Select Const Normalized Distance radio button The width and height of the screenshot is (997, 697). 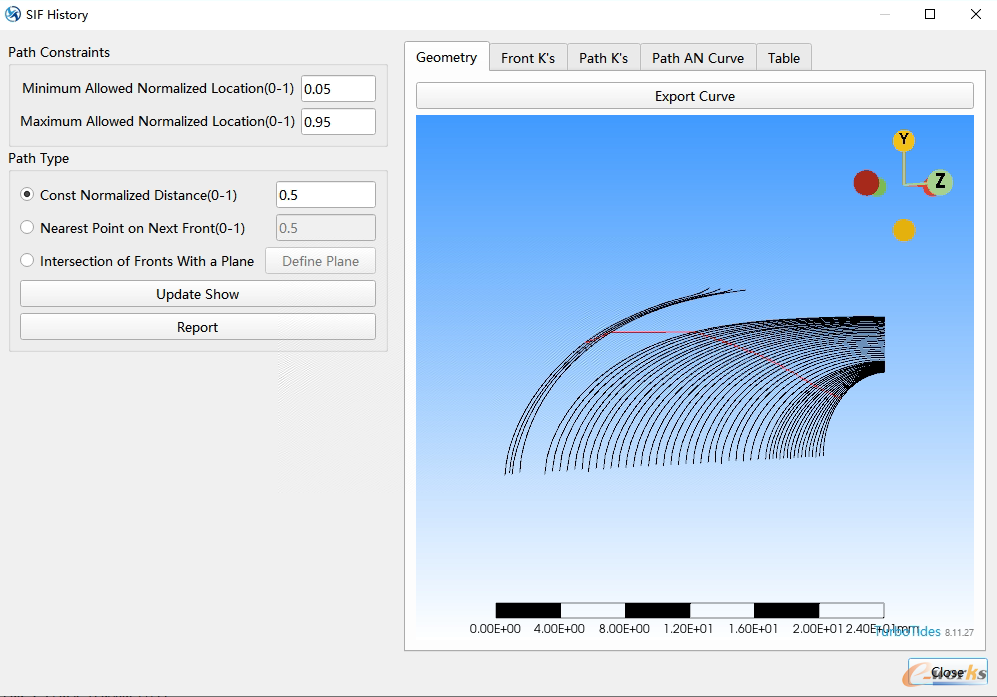[27, 195]
